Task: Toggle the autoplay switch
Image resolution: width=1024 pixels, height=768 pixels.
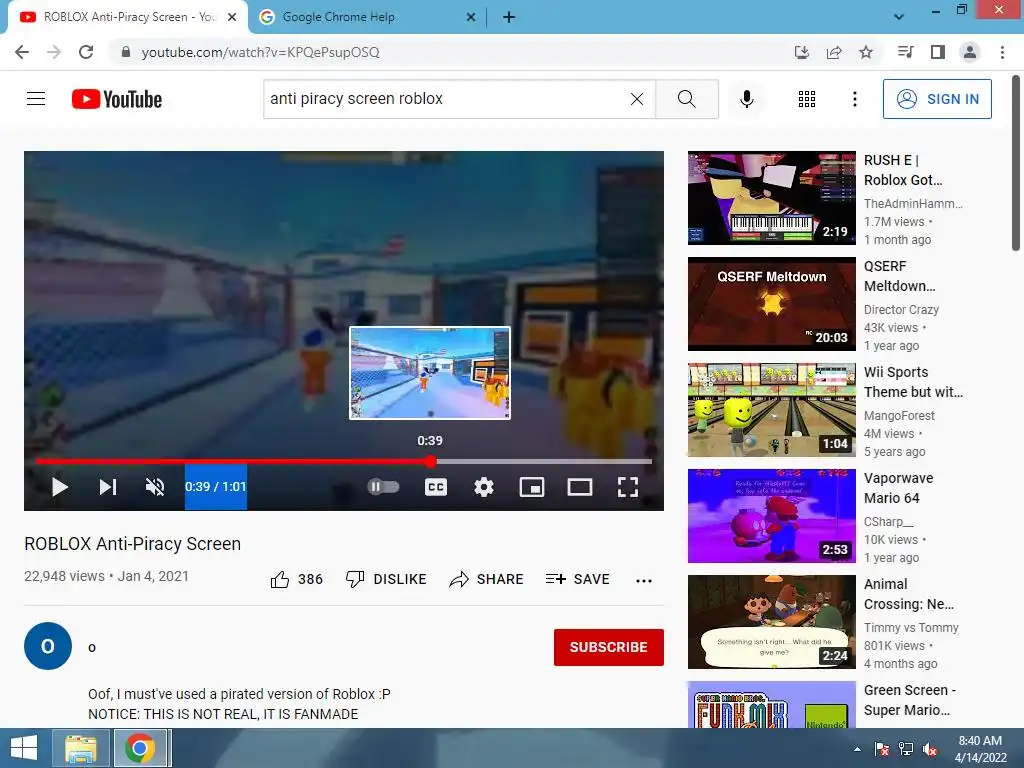Action: (383, 487)
